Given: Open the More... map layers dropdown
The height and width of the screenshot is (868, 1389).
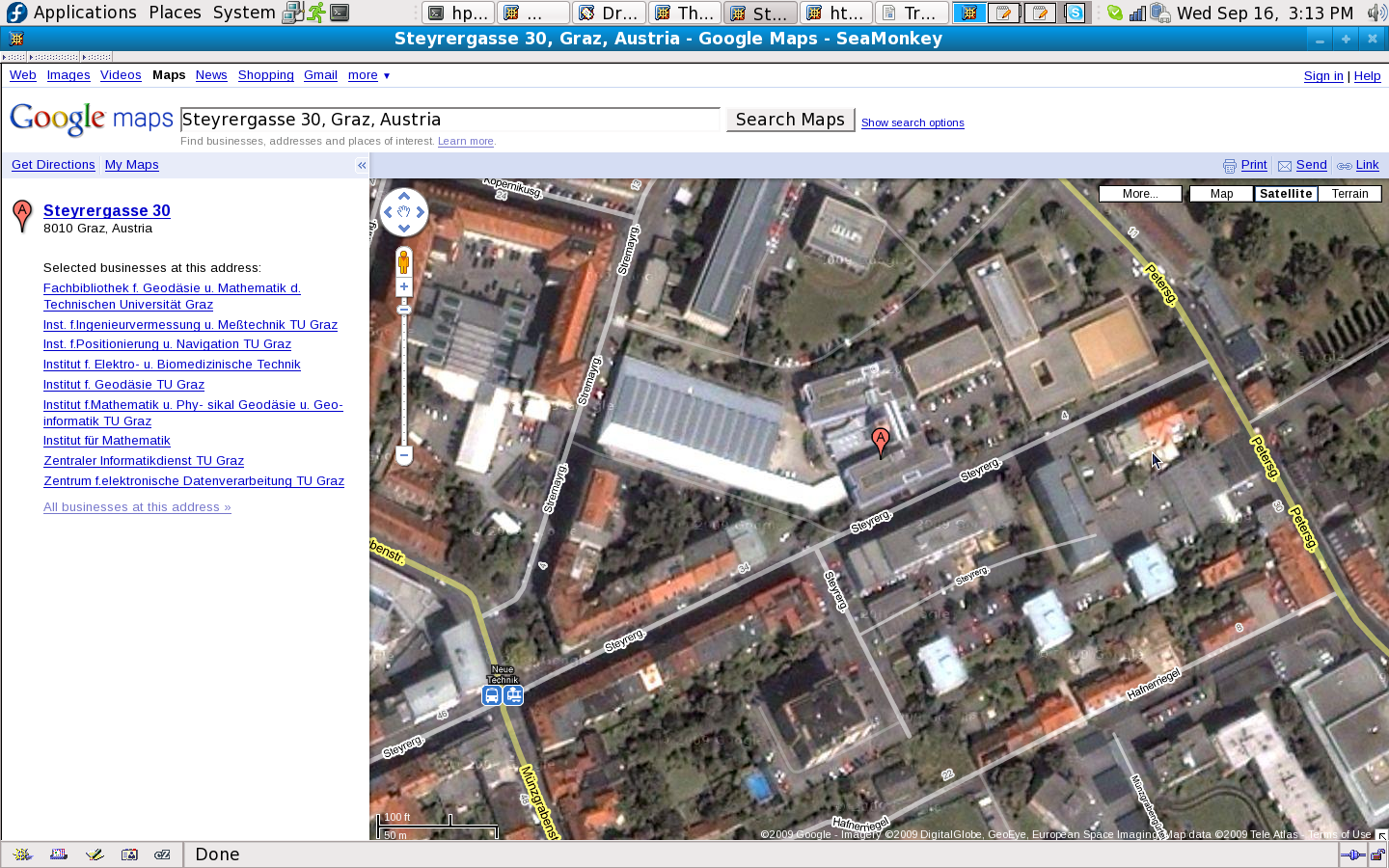Looking at the screenshot, I should click(1140, 194).
